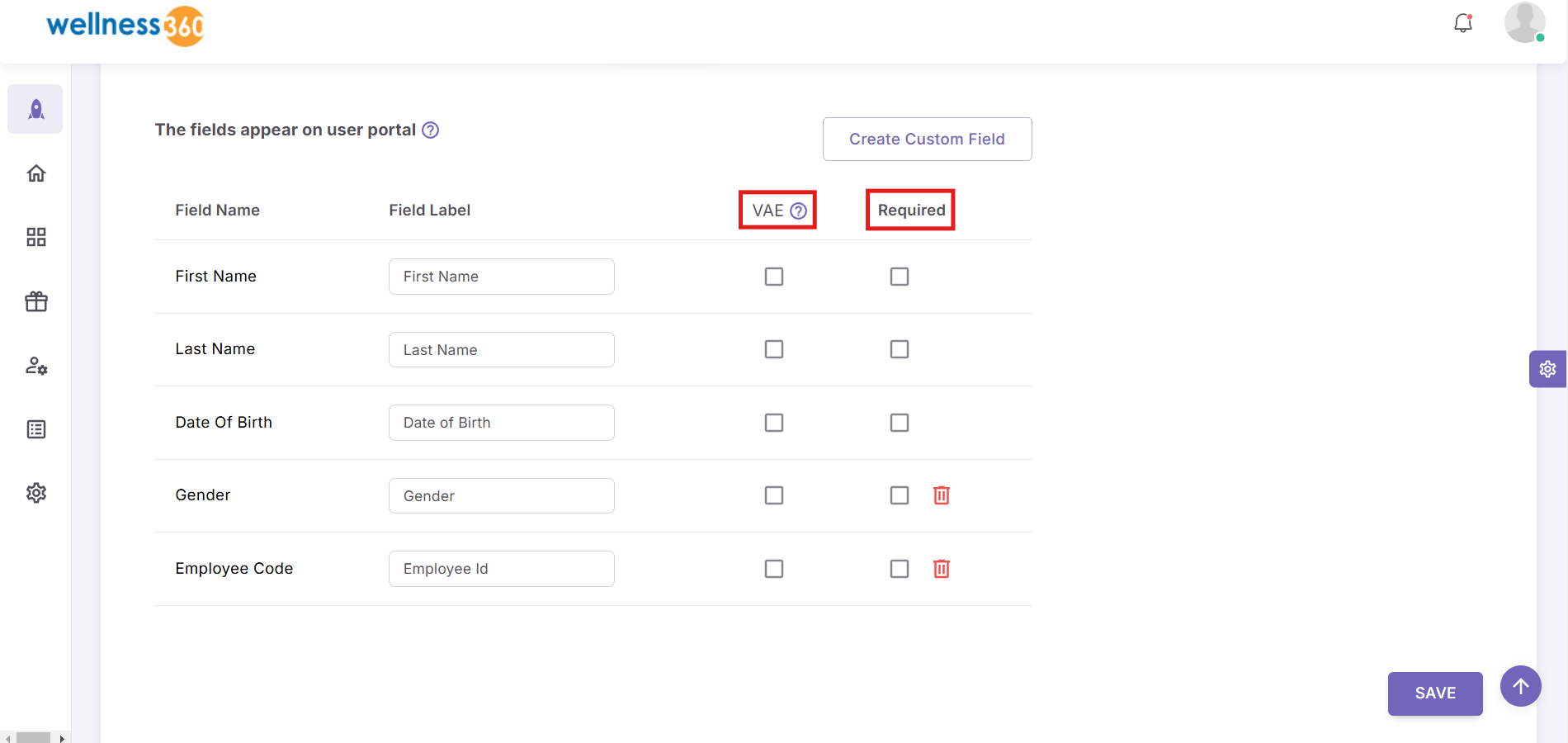Image resolution: width=1568 pixels, height=743 pixels.
Task: Check the VAE box for Gender
Action: coord(774,495)
